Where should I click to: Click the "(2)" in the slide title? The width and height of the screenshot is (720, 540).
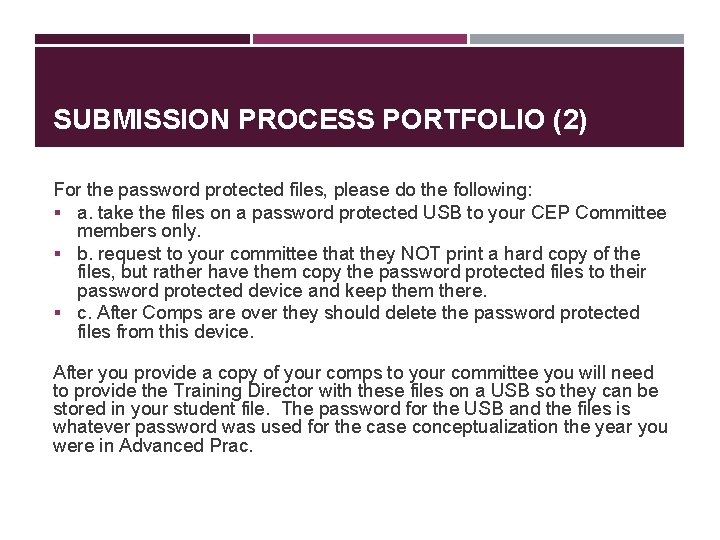[569, 121]
